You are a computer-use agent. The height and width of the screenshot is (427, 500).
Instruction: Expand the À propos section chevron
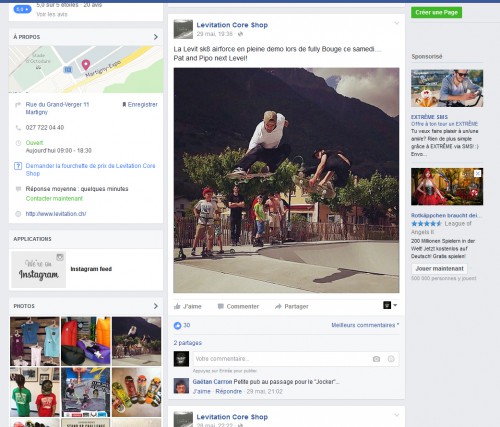click(x=156, y=37)
